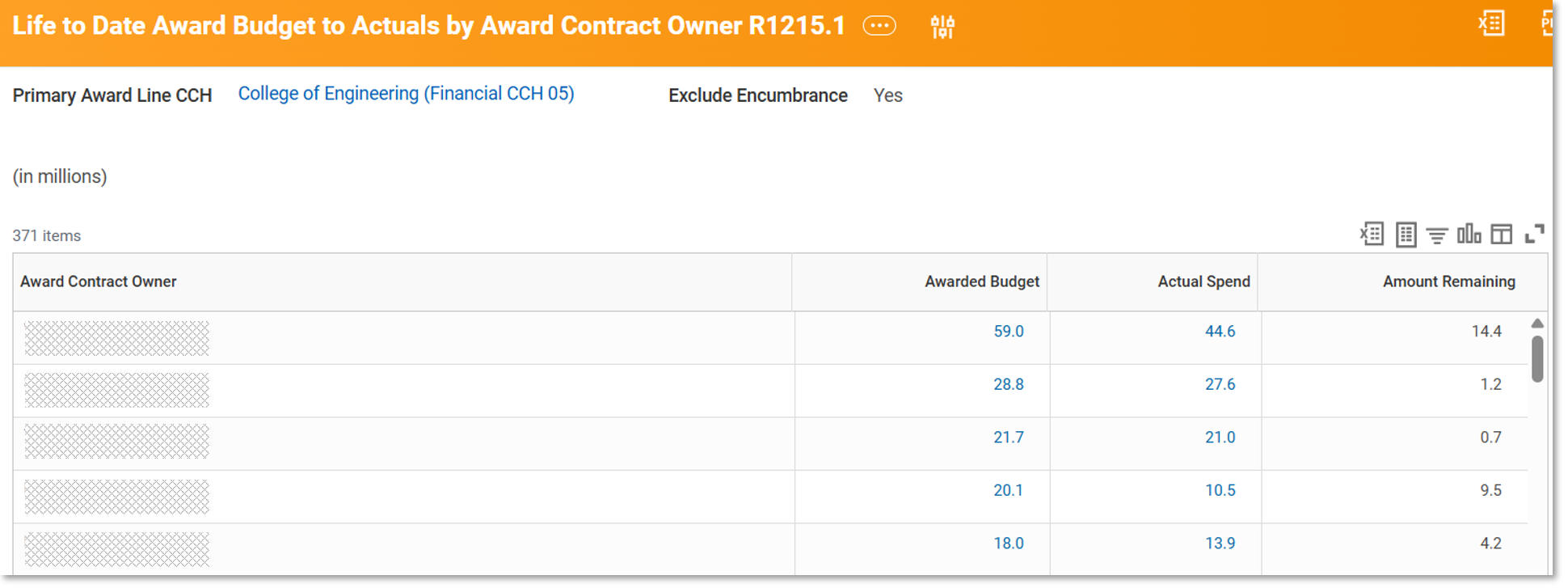Sort by Award Contract Owner column header
The image size is (1568, 588).
tap(99, 281)
